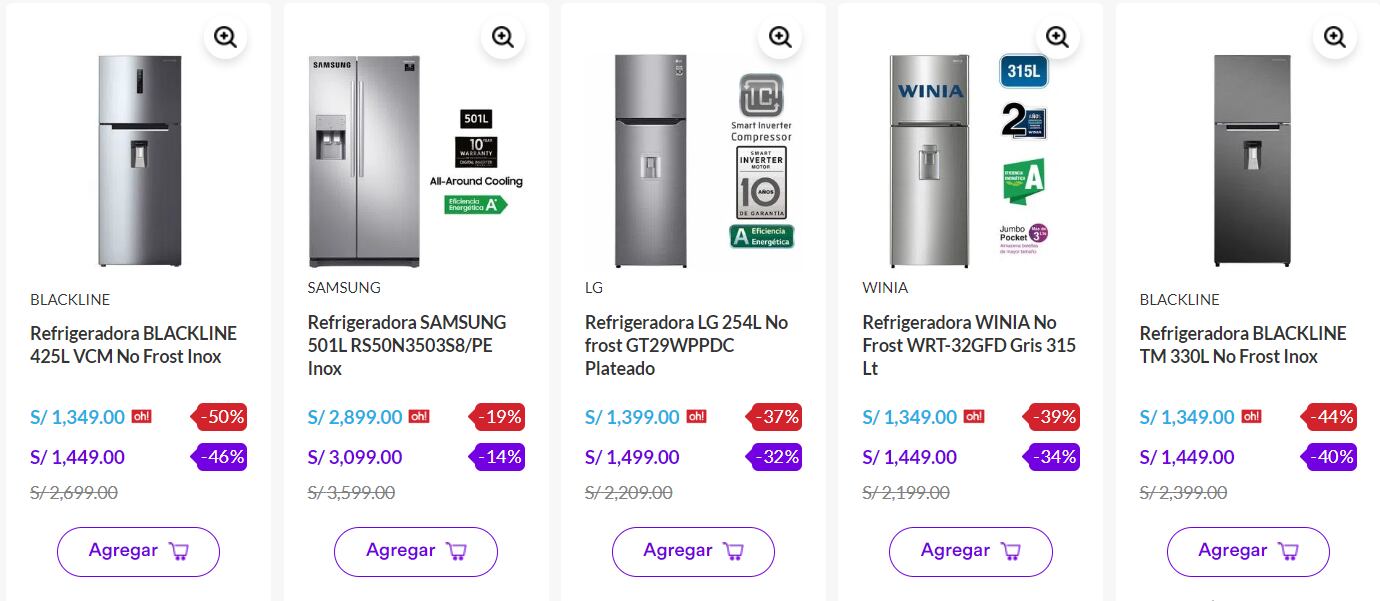Click the dark Blackline TM 330L refrigerator photo
Viewport: 1380px width, 601px height.
1252,160
